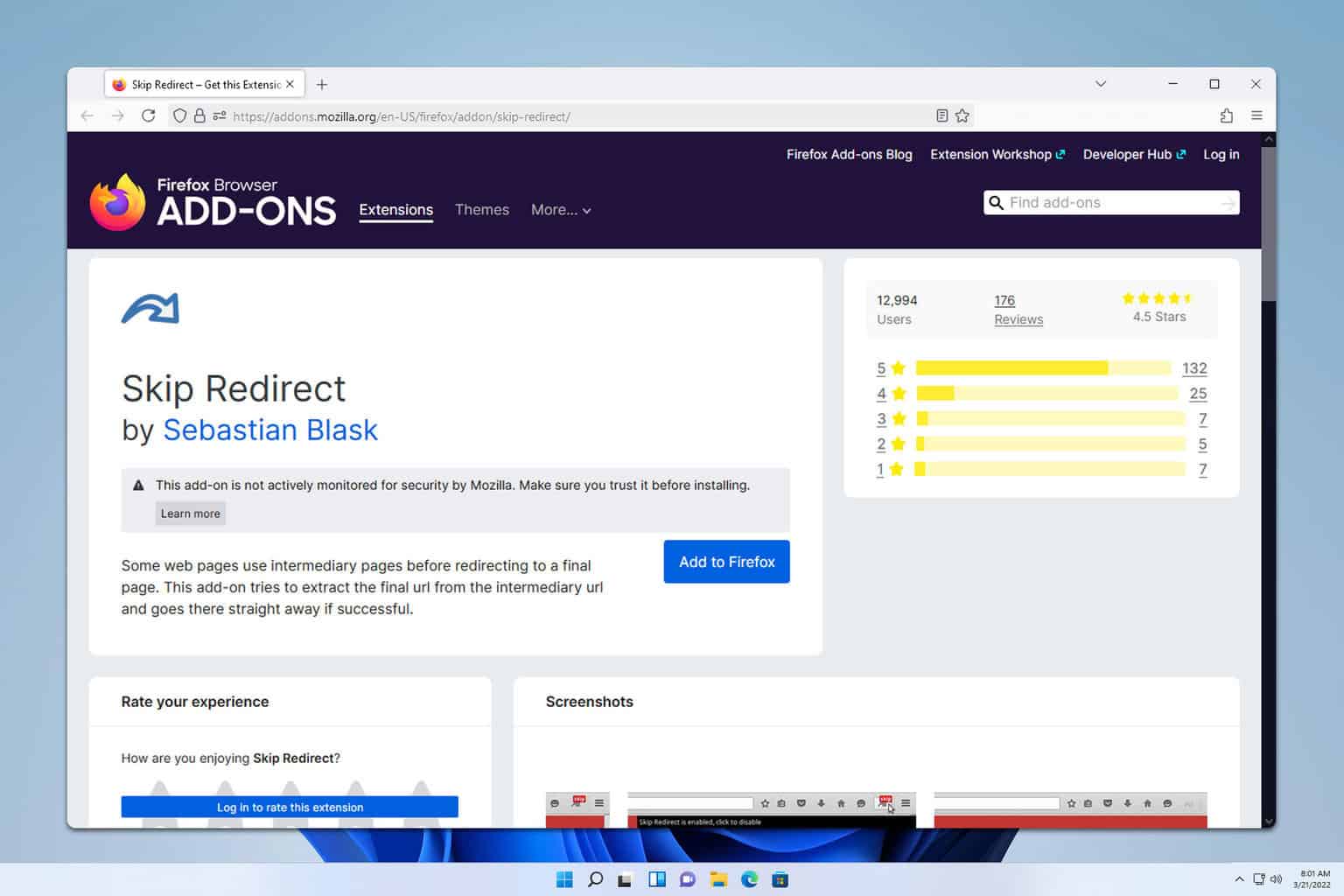
Task: Click the search magnifier in Find add-ons
Action: pyautogui.click(x=996, y=203)
